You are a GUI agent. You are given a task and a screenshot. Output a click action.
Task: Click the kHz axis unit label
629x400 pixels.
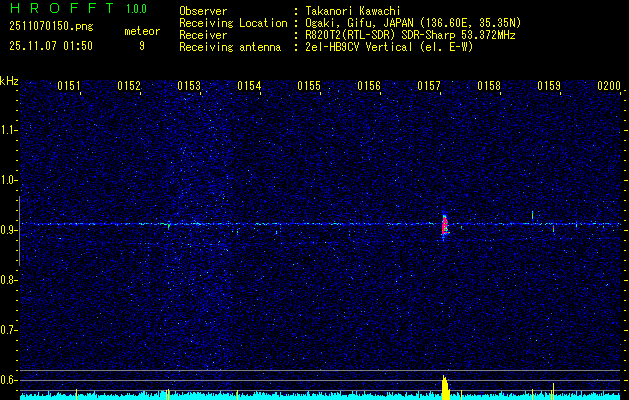pos(10,81)
